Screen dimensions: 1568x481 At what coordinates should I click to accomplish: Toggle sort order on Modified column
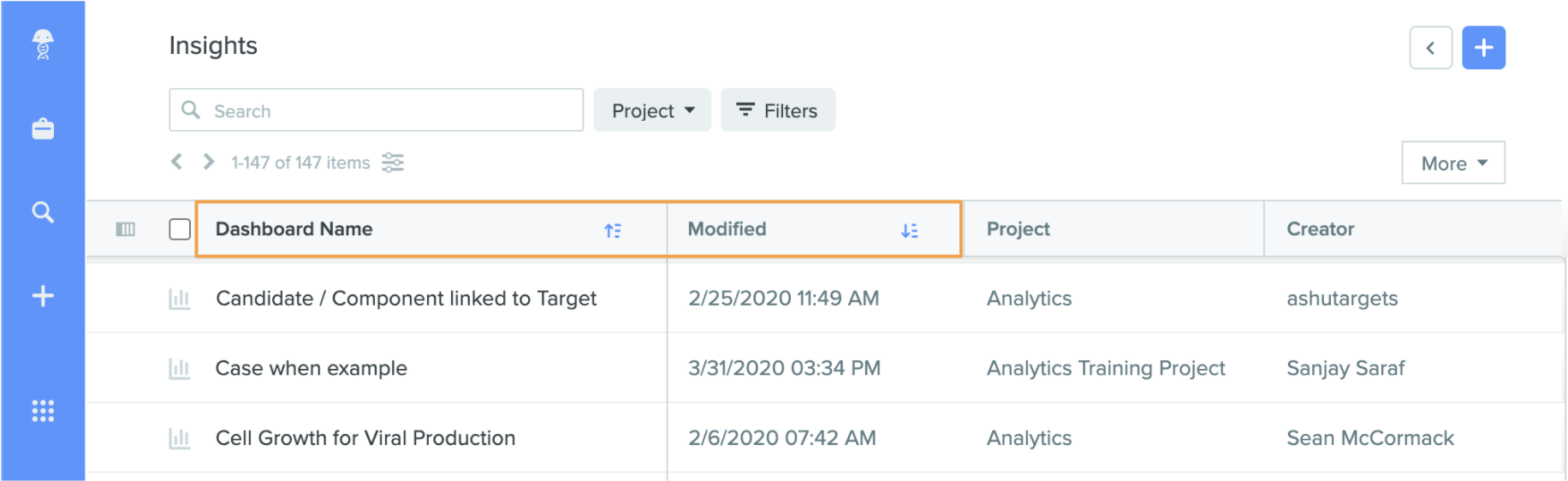coord(910,230)
